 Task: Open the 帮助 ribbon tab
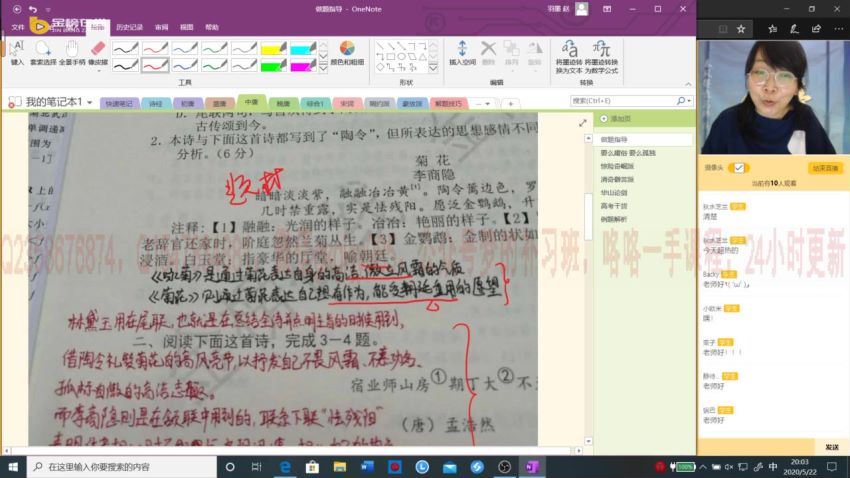coord(212,27)
